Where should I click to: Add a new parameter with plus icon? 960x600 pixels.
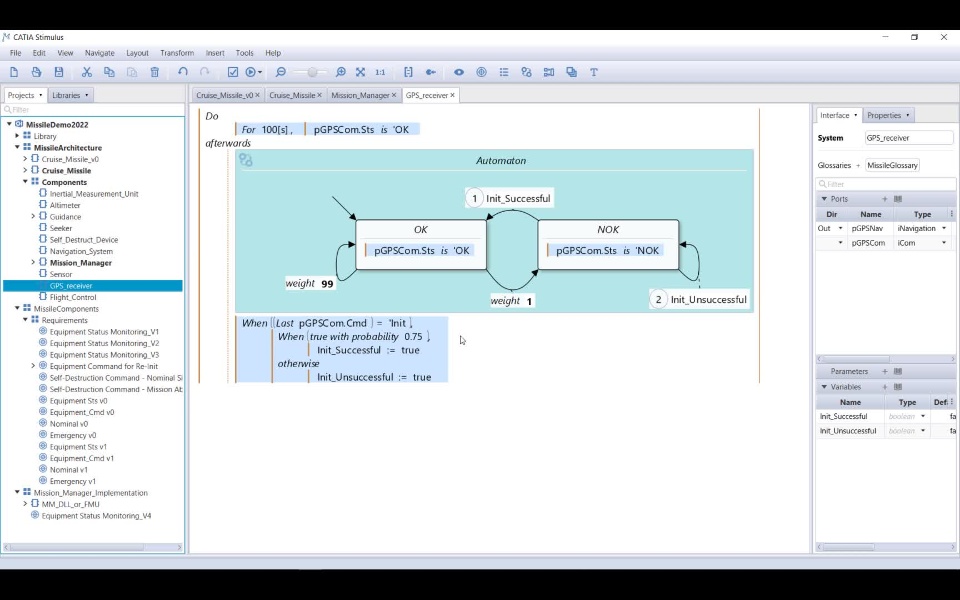point(884,372)
